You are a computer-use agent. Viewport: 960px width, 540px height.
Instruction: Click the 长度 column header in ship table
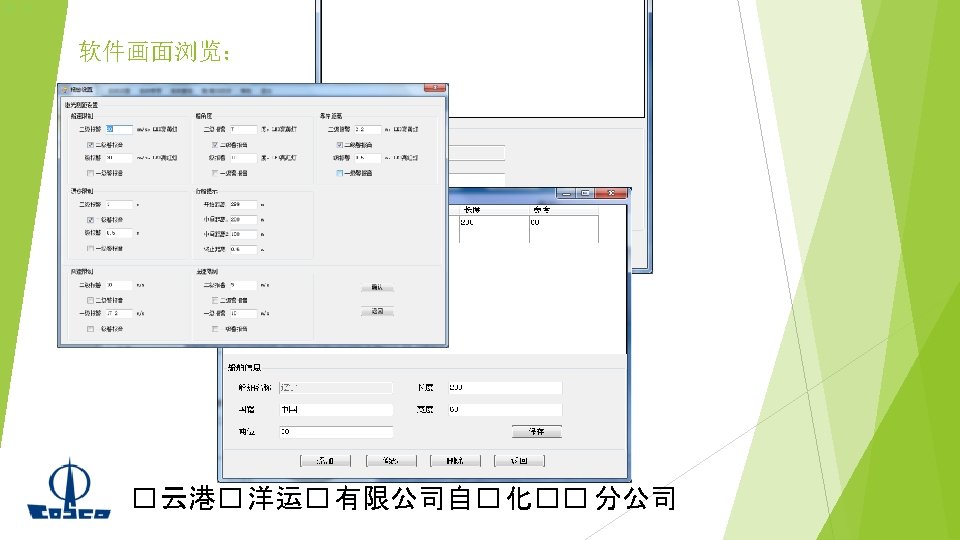pos(494,210)
